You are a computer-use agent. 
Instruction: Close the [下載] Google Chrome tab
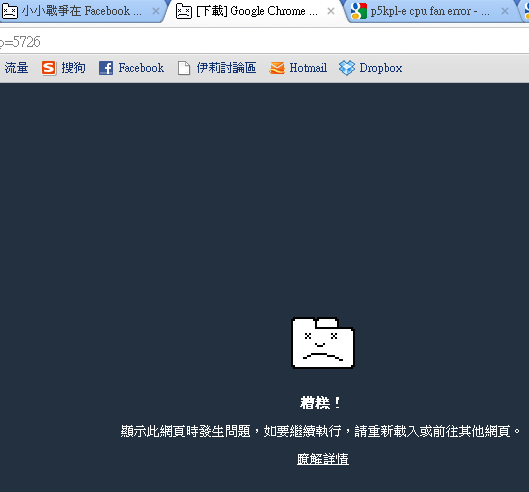coord(331,11)
